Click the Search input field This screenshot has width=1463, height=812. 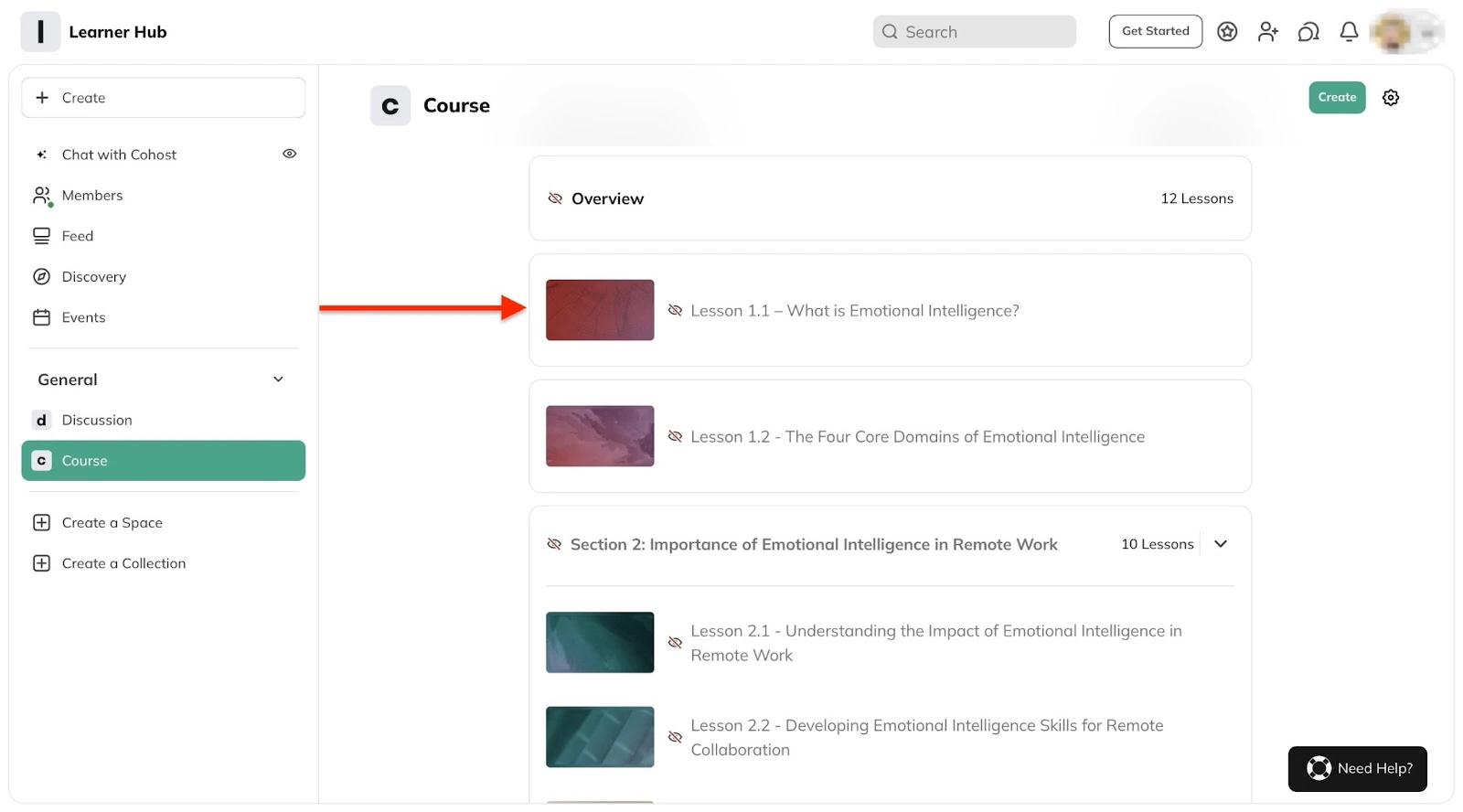[975, 32]
